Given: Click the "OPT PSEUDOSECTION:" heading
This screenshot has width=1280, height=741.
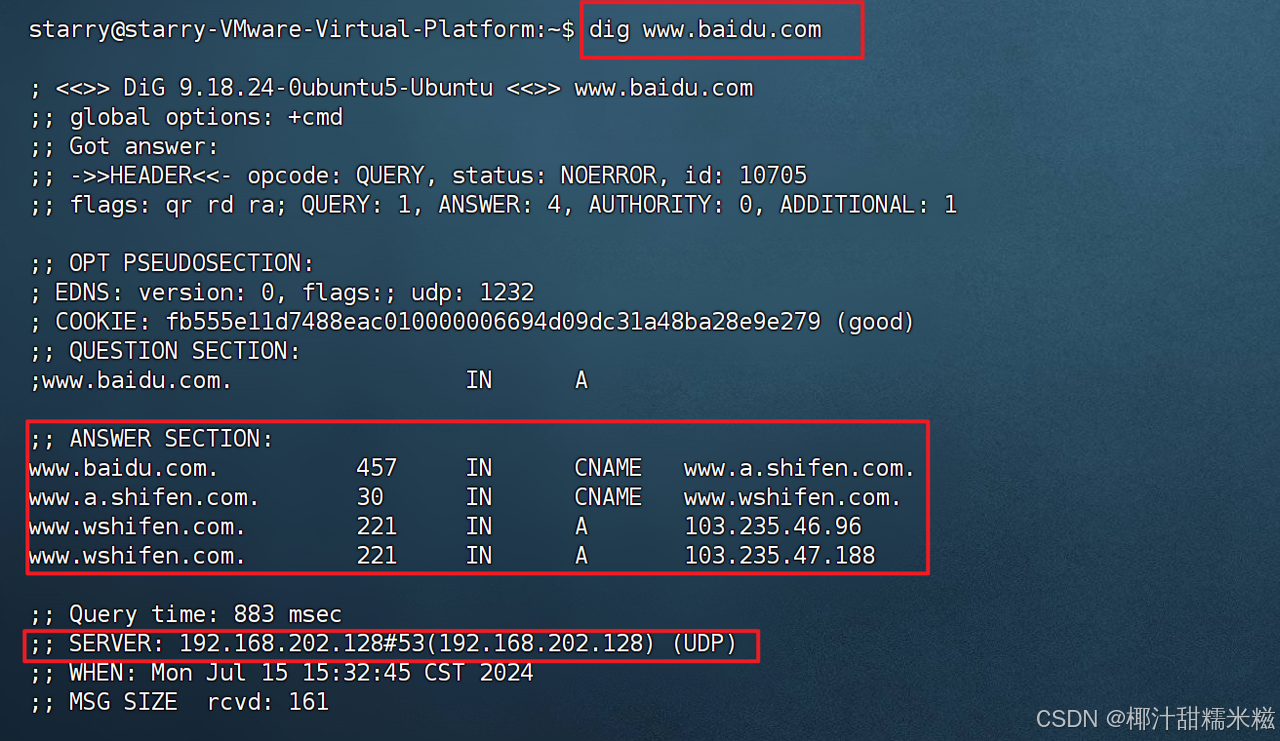Looking at the screenshot, I should (172, 264).
